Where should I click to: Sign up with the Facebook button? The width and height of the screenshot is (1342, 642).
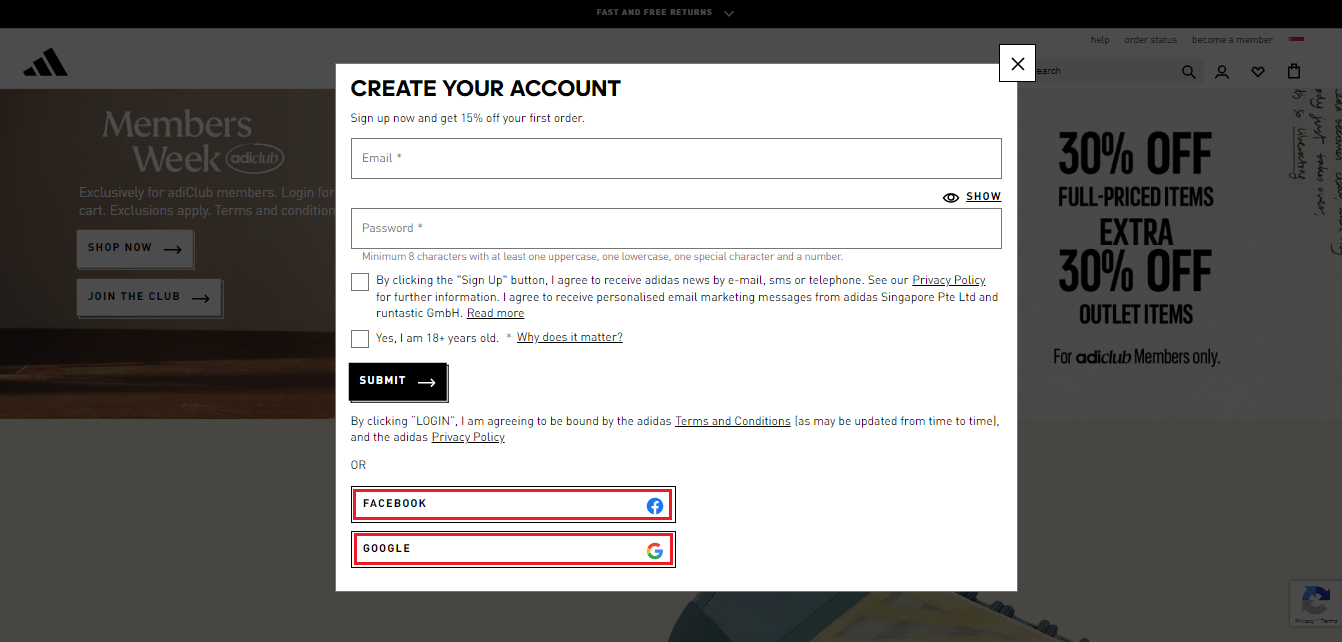513,504
